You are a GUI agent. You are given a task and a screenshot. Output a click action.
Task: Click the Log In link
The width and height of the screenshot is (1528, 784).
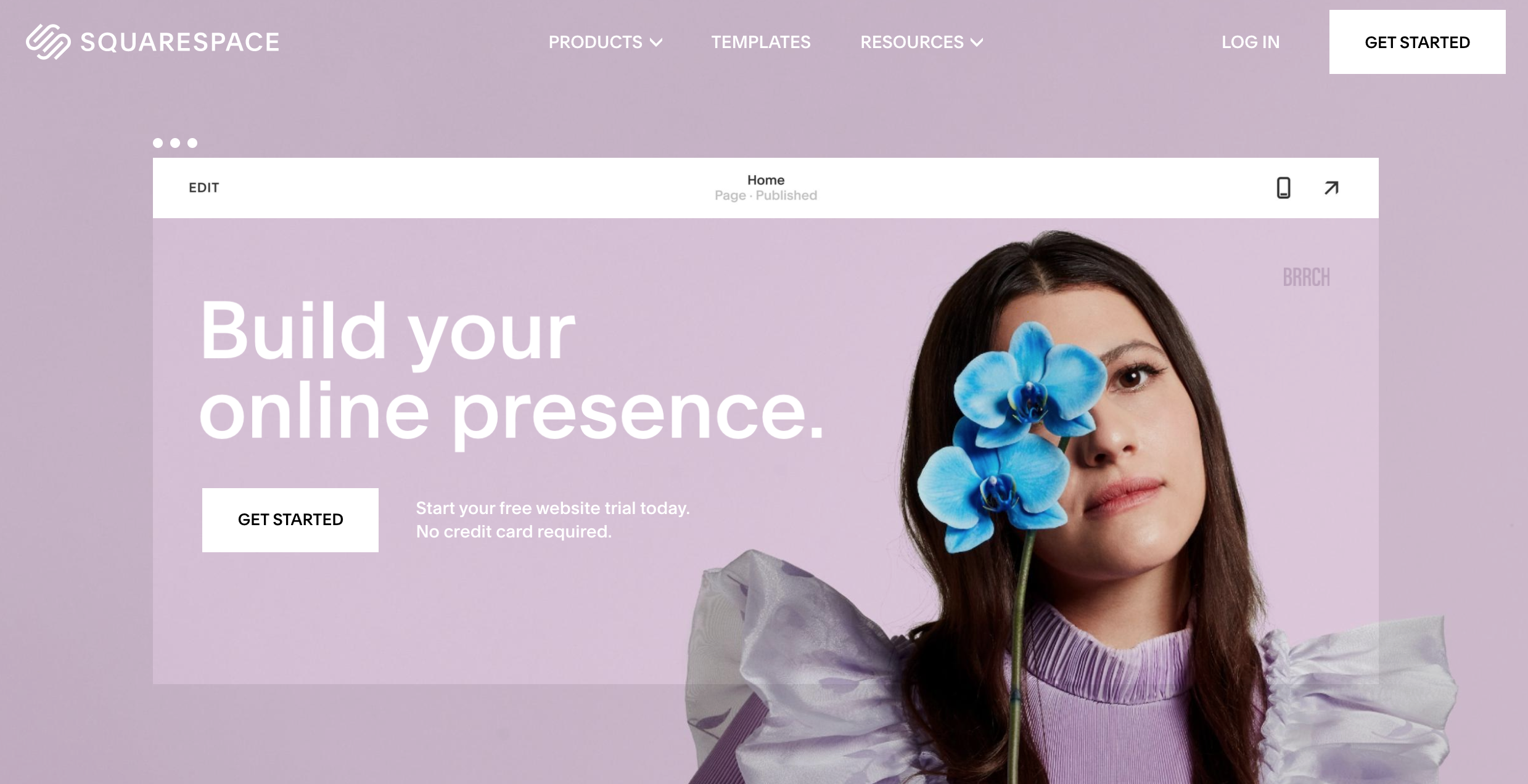pyautogui.click(x=1251, y=42)
